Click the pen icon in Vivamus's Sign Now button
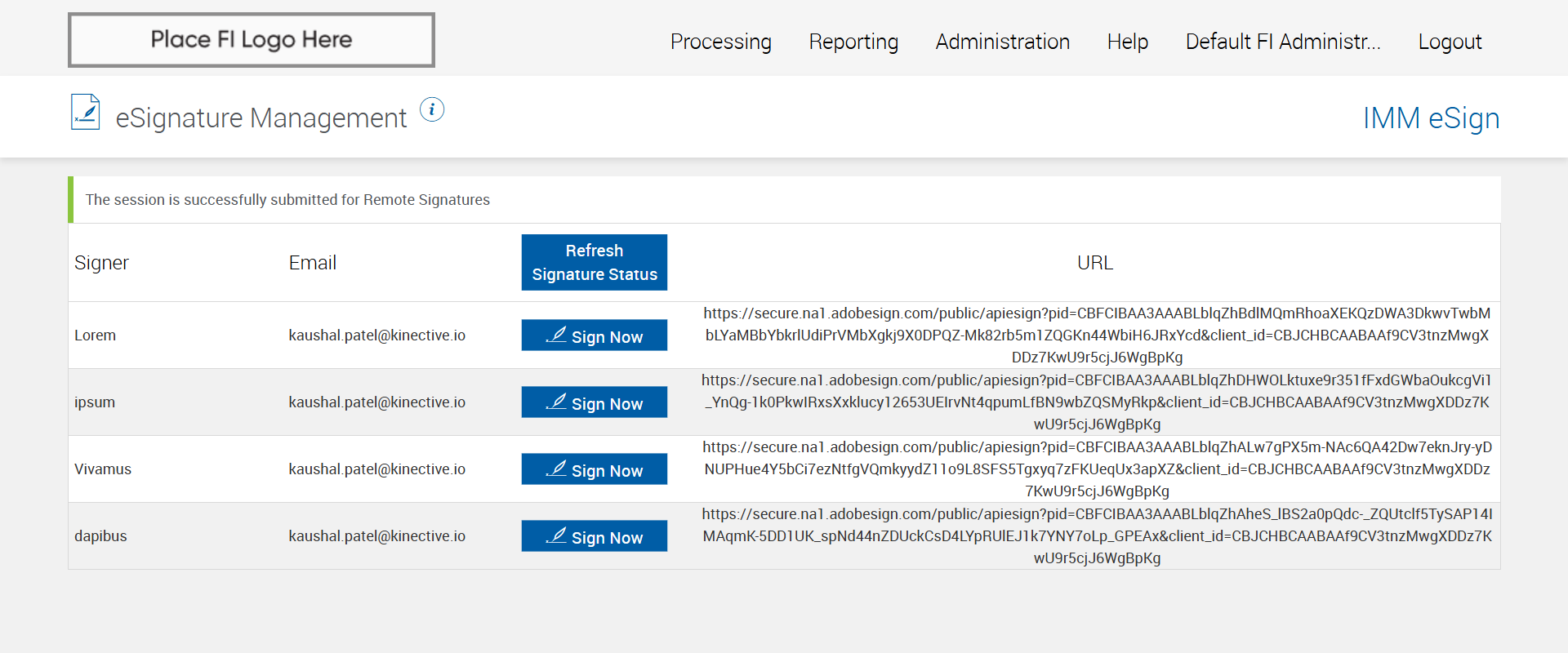1568x653 pixels. [x=556, y=469]
